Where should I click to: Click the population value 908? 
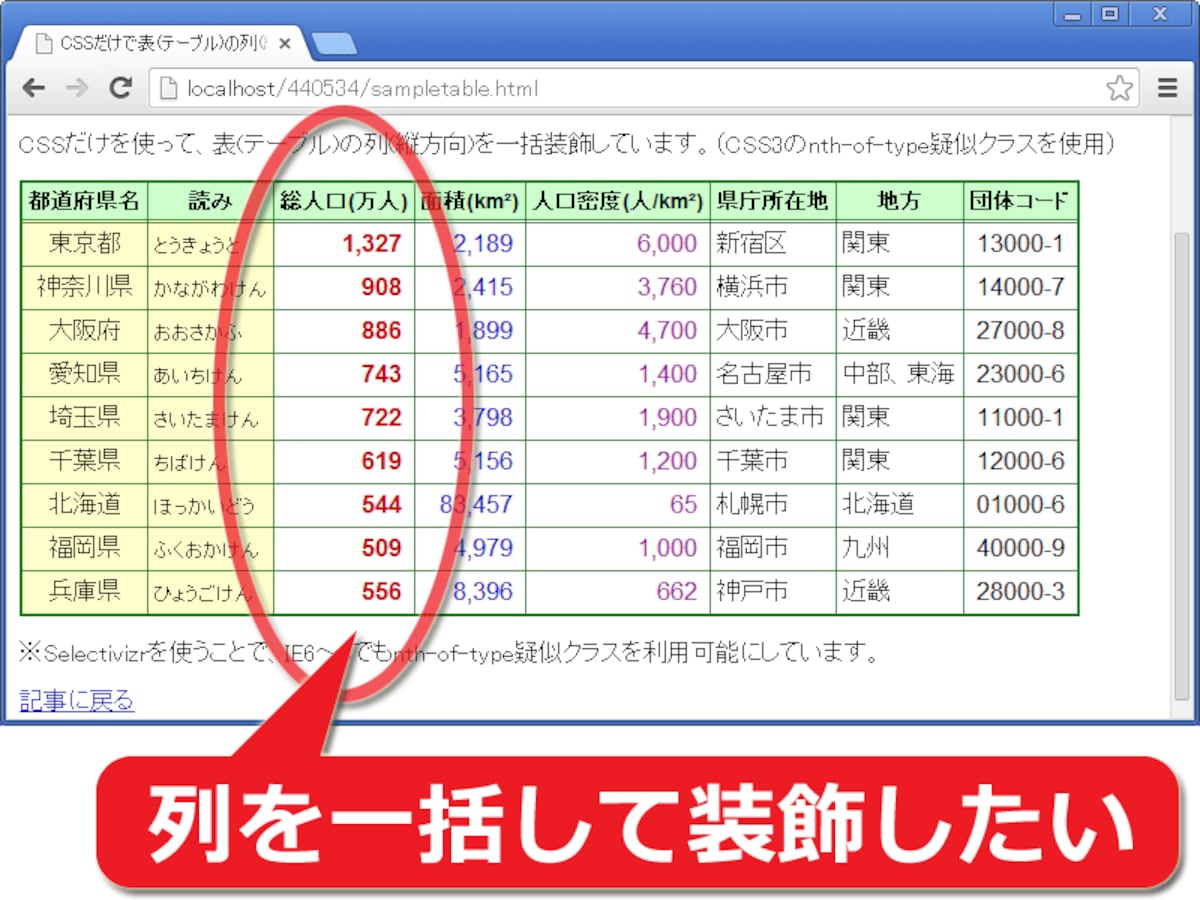[x=381, y=287]
